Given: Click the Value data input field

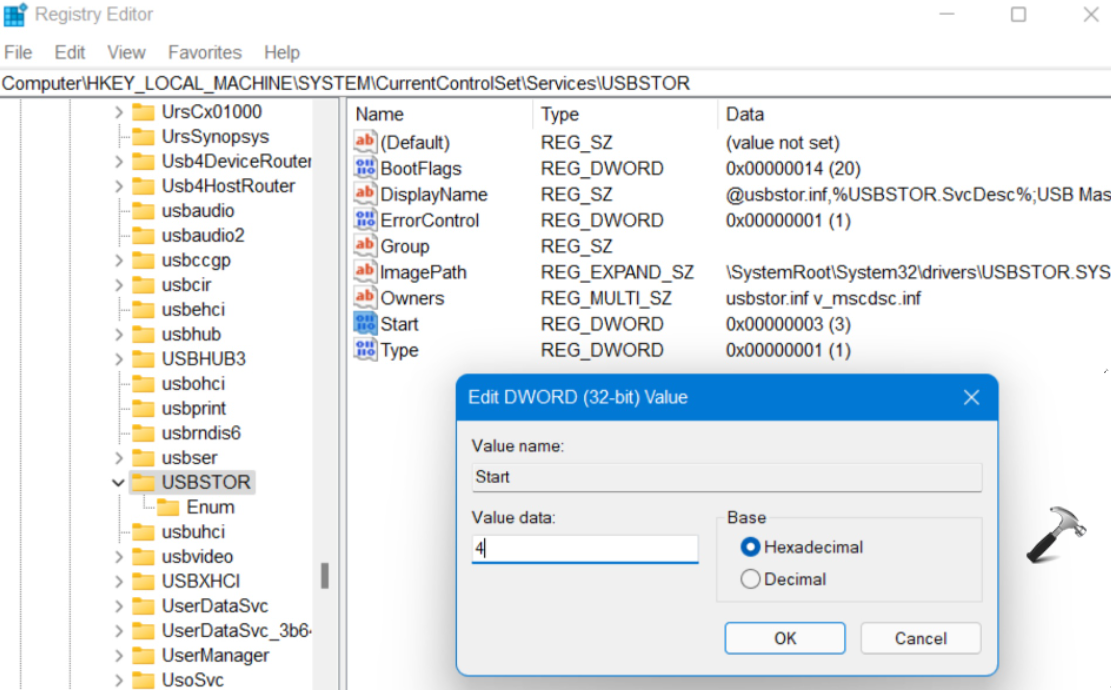Looking at the screenshot, I should click(x=584, y=549).
